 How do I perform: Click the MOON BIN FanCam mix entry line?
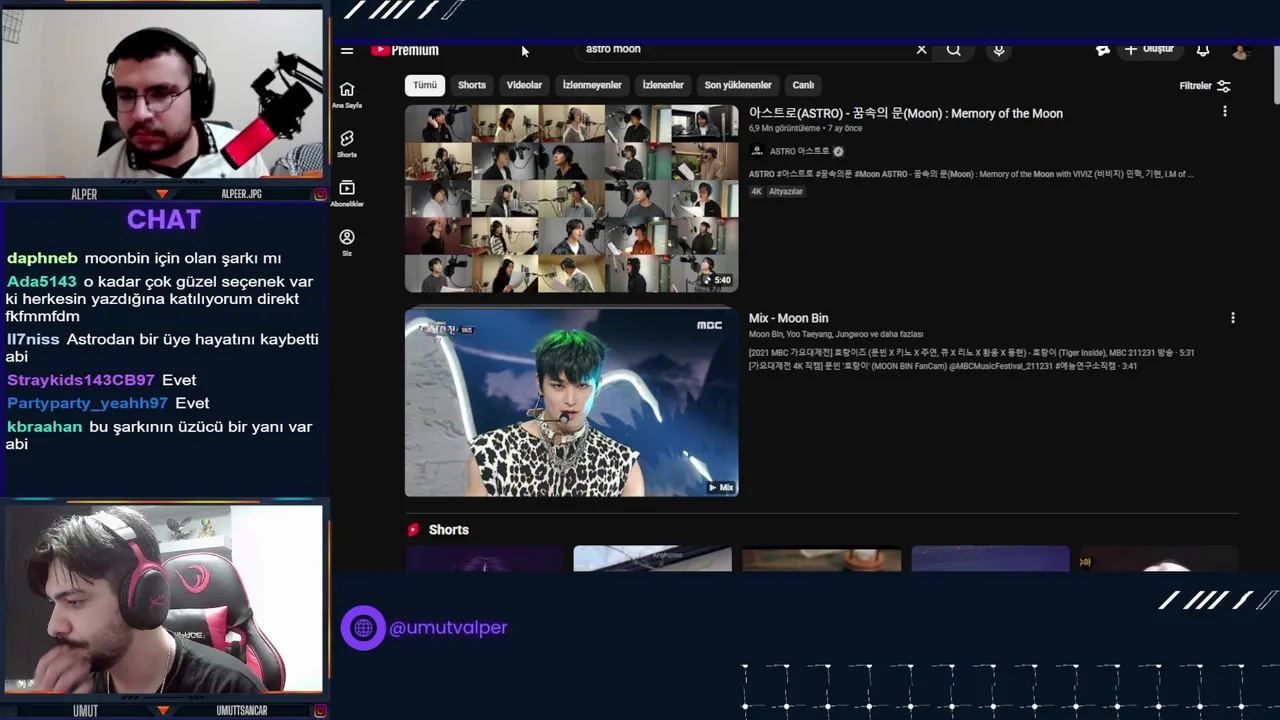pos(943,366)
